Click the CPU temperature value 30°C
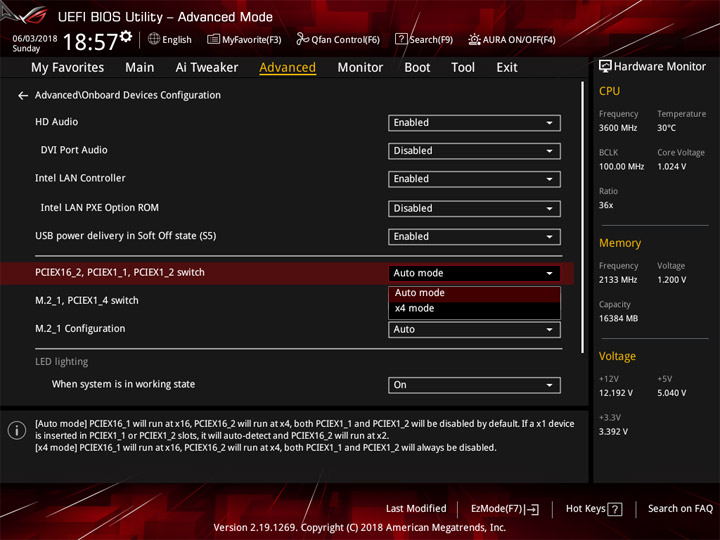 click(x=666, y=128)
